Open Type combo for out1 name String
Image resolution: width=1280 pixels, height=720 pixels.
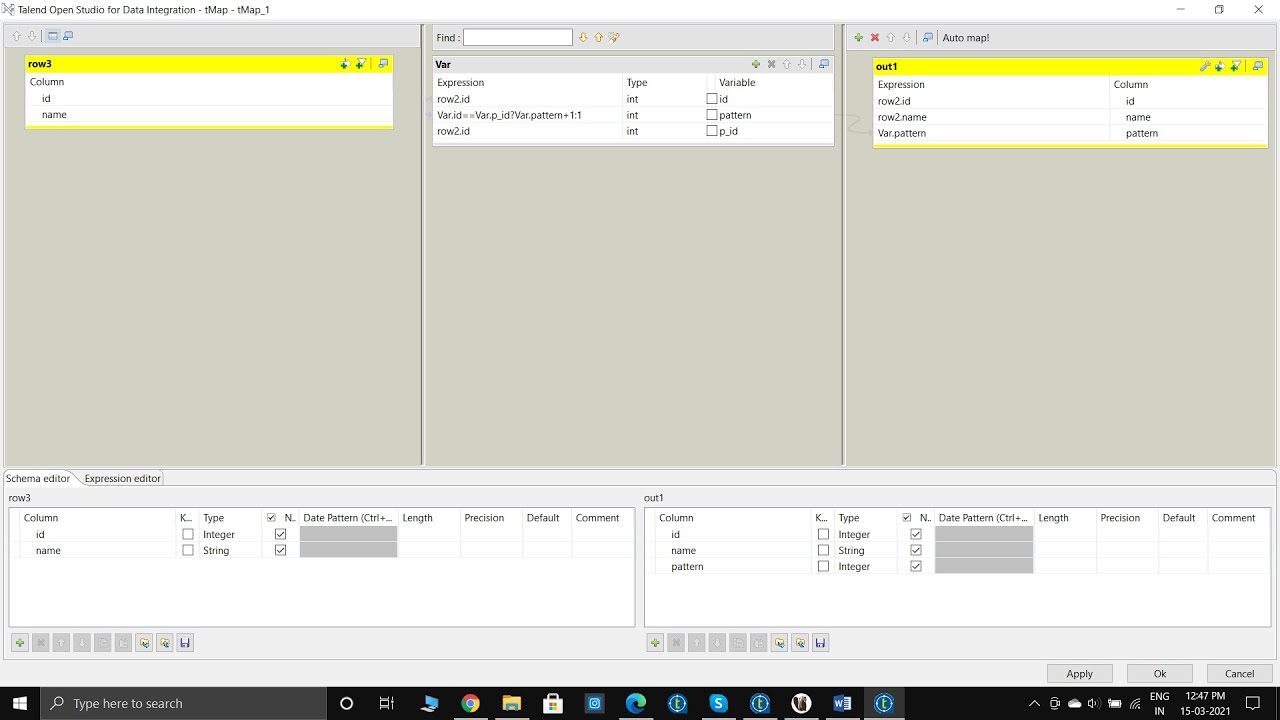866,550
